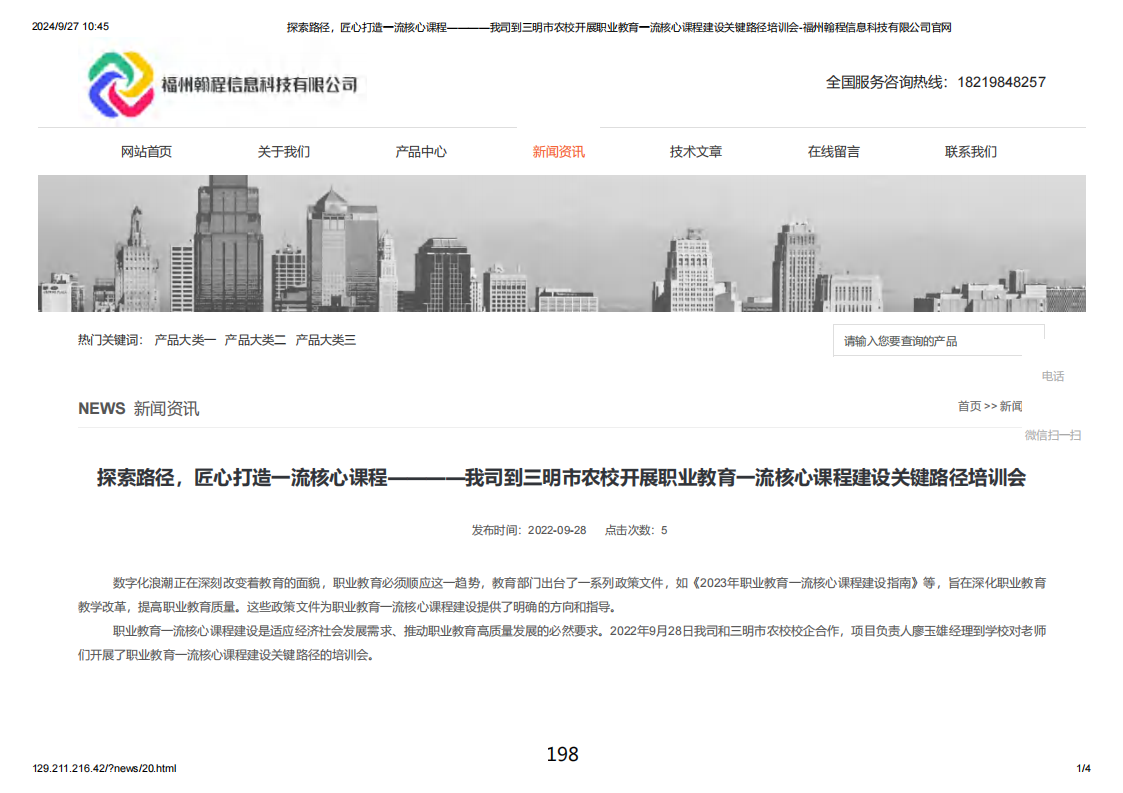The width and height of the screenshot is (1123, 793).
Task: Open the 技术文章 navigation item
Action: point(696,152)
